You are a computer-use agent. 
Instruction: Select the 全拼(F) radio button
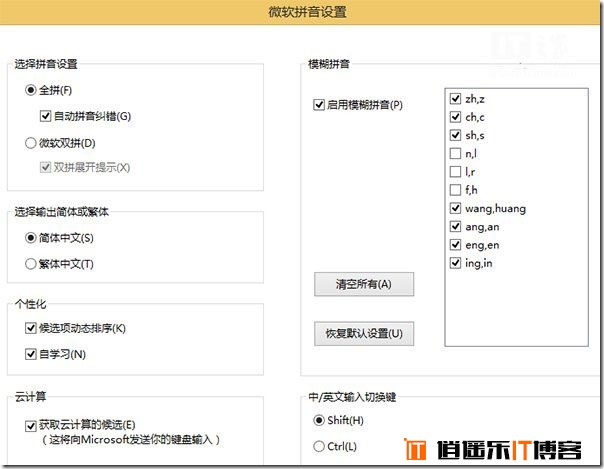tap(30, 90)
